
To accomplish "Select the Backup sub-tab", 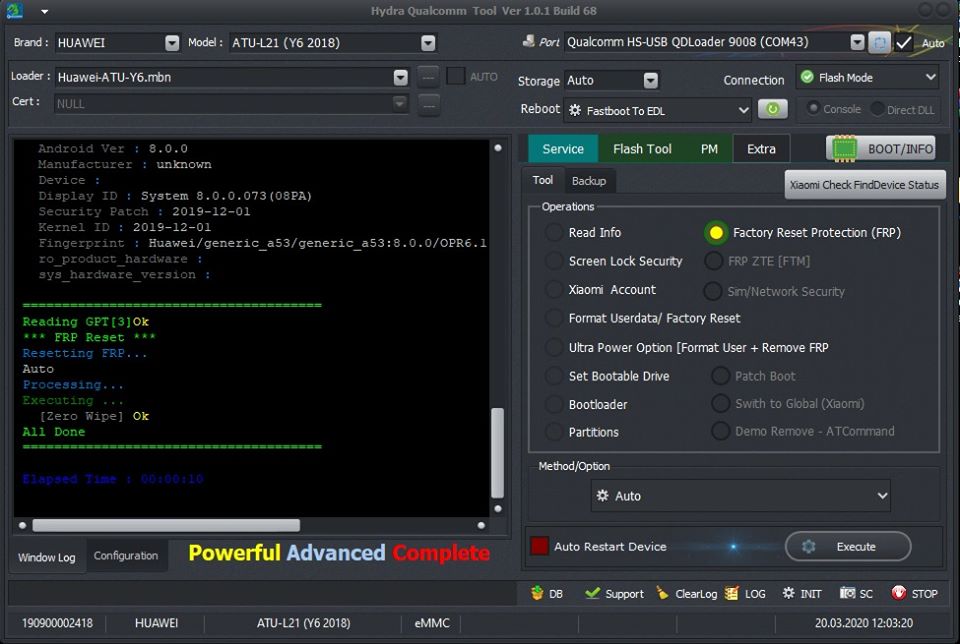I will point(588,181).
